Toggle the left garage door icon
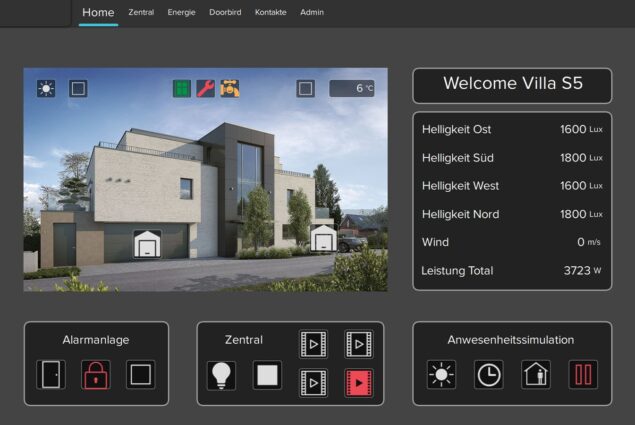 pos(147,244)
